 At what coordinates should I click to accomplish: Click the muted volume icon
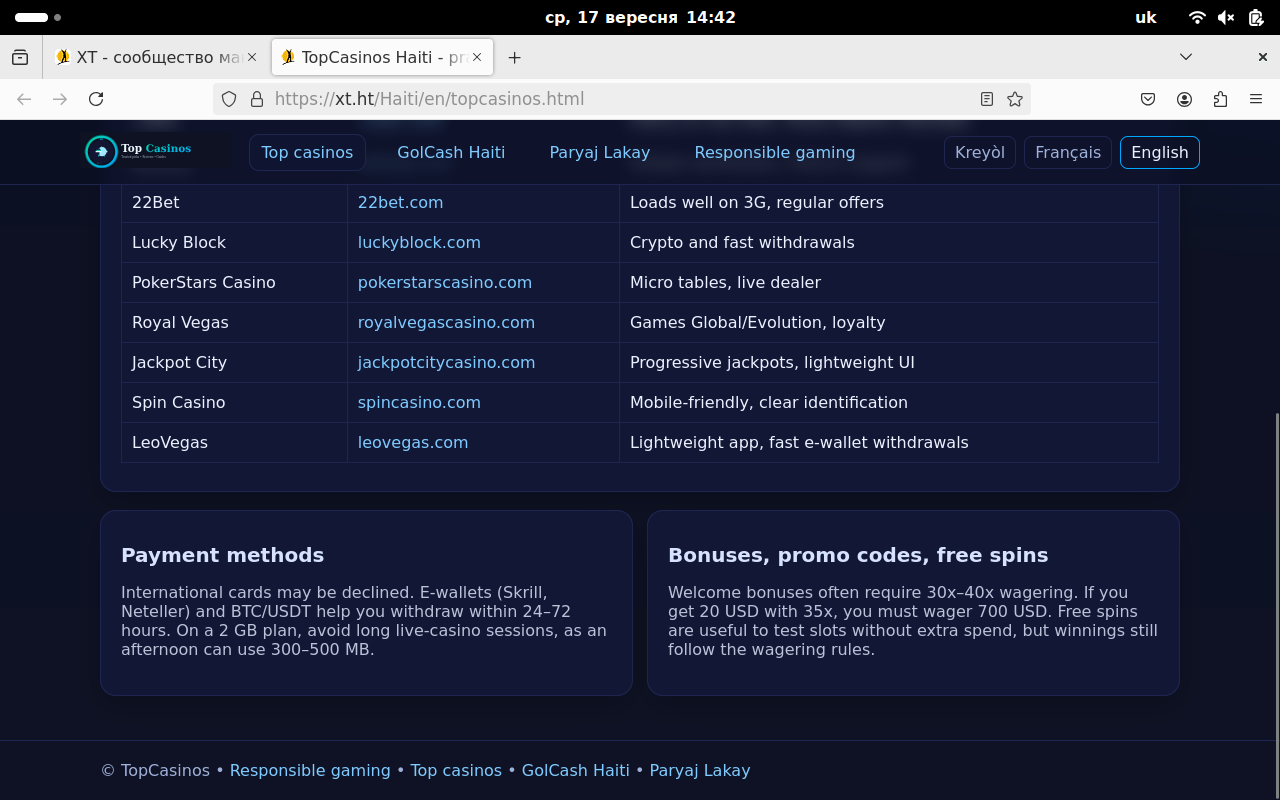point(1226,17)
